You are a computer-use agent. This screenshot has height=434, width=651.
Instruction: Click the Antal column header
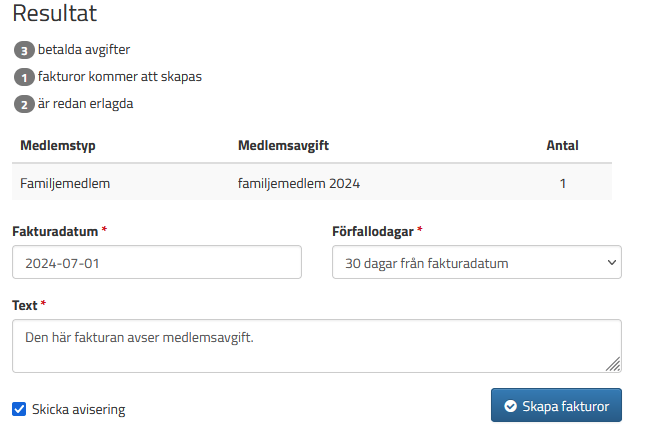pos(562,145)
